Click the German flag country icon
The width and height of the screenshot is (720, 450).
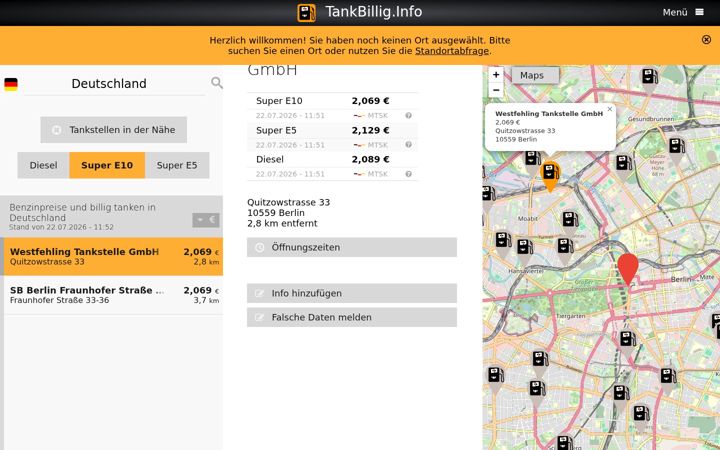[11, 84]
